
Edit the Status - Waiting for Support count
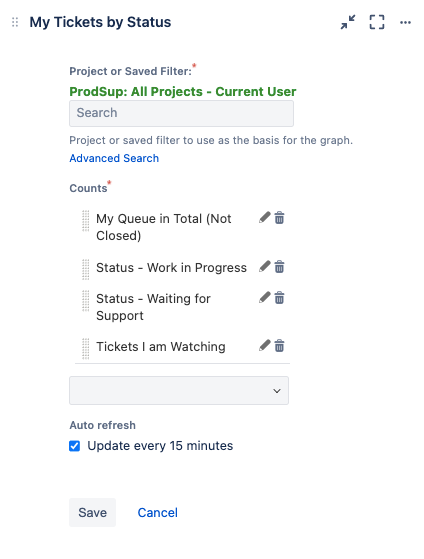265,297
